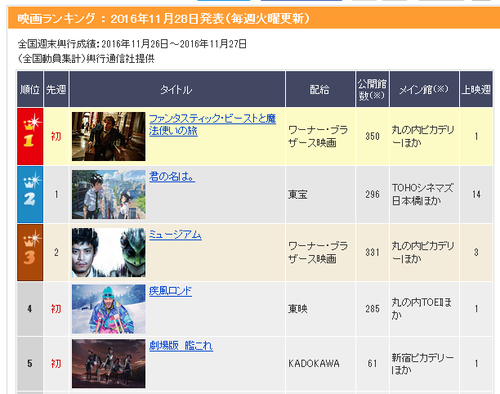The width and height of the screenshot is (500, 394).
Task: Click the gray rank 4 cell
Action: coord(30,309)
